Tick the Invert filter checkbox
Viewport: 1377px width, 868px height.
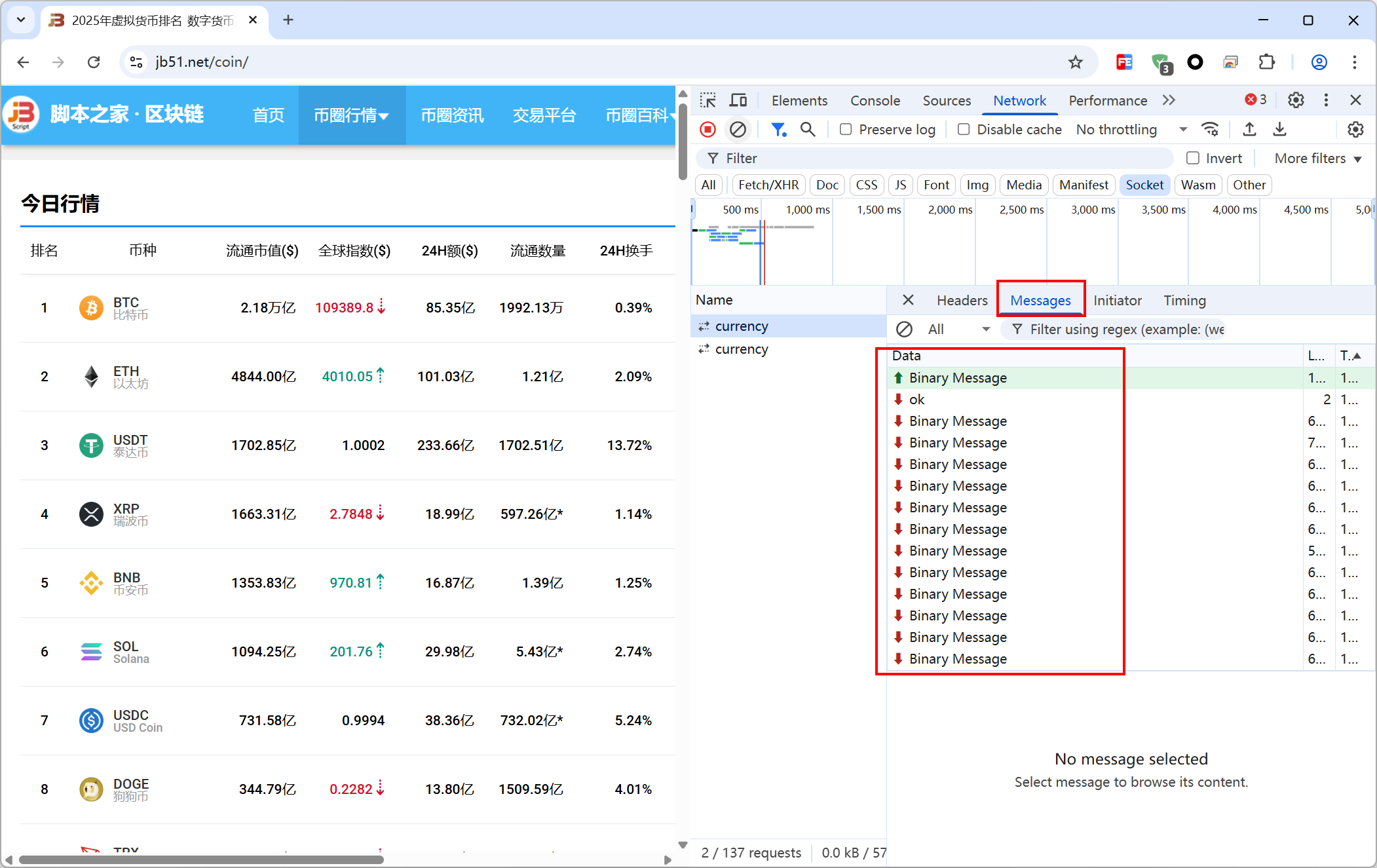pyautogui.click(x=1193, y=159)
